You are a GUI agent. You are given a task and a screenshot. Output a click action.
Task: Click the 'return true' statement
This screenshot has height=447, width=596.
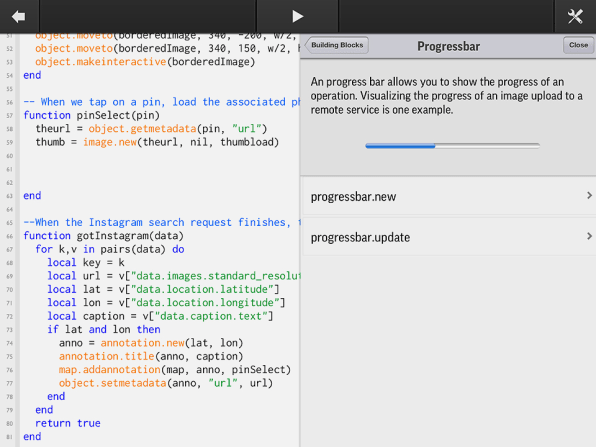pyautogui.click(x=68, y=423)
